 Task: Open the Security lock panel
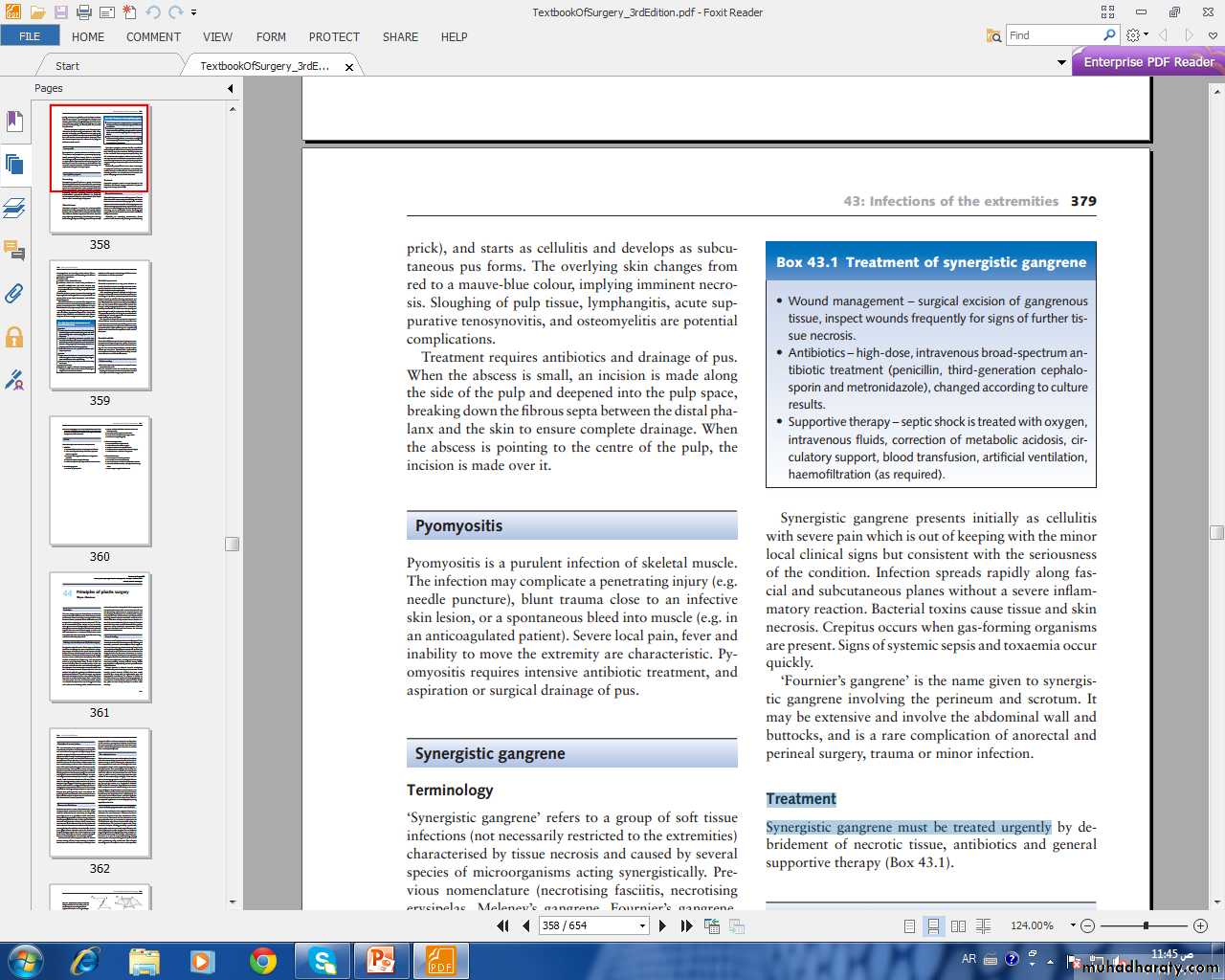click(x=14, y=337)
